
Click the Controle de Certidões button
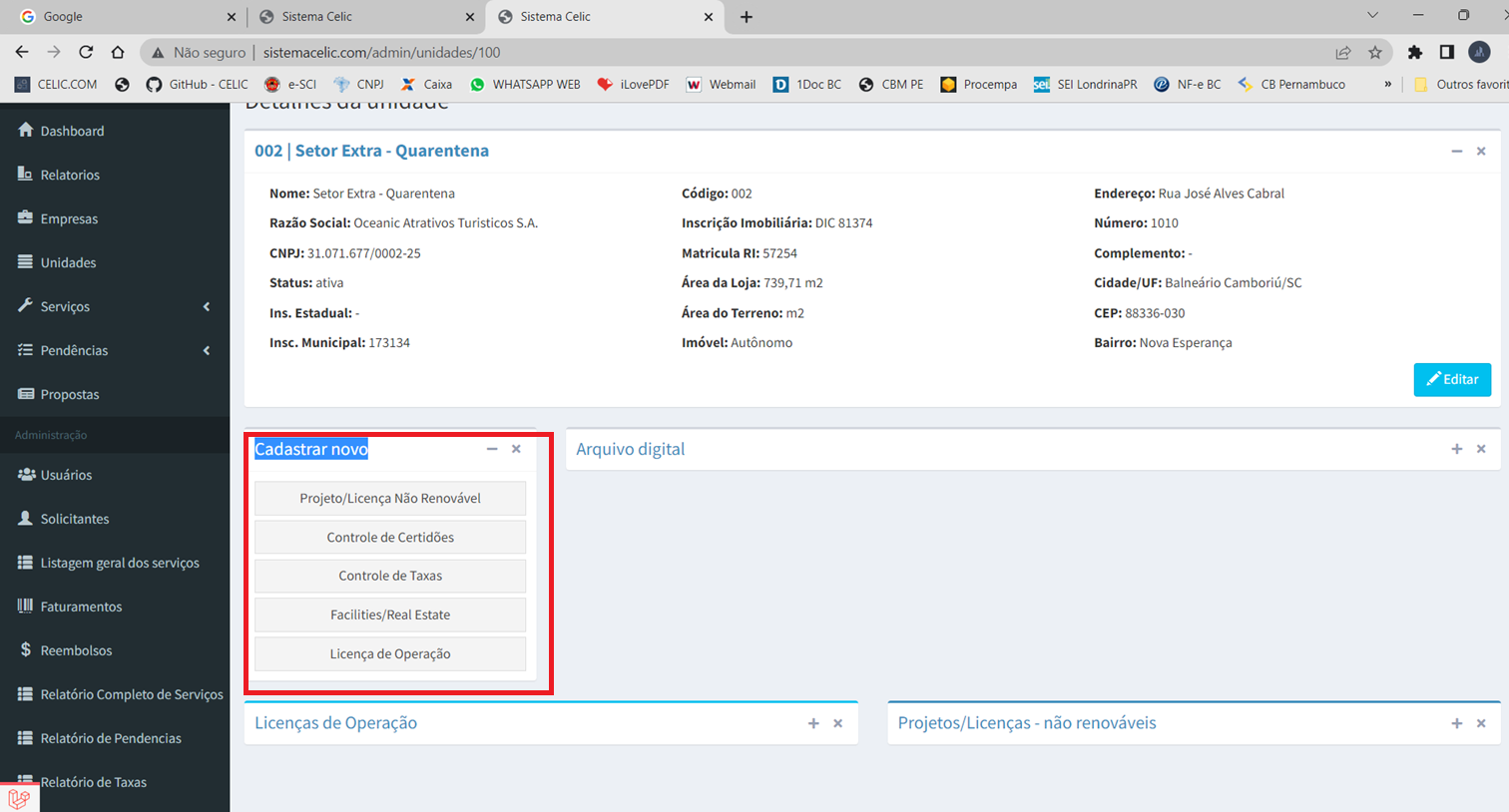(390, 537)
